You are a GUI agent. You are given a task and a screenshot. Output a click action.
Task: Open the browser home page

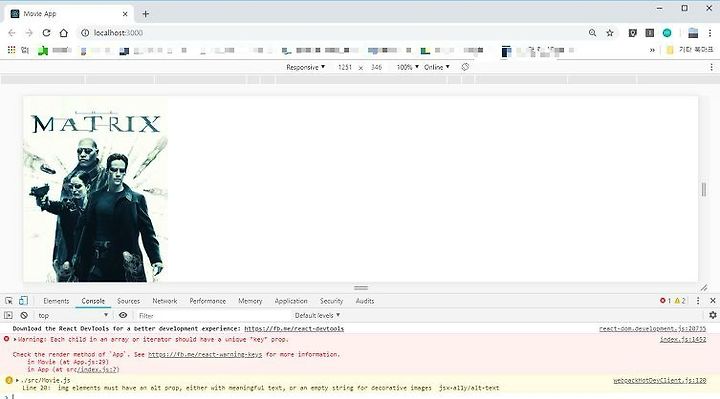[x=64, y=33]
